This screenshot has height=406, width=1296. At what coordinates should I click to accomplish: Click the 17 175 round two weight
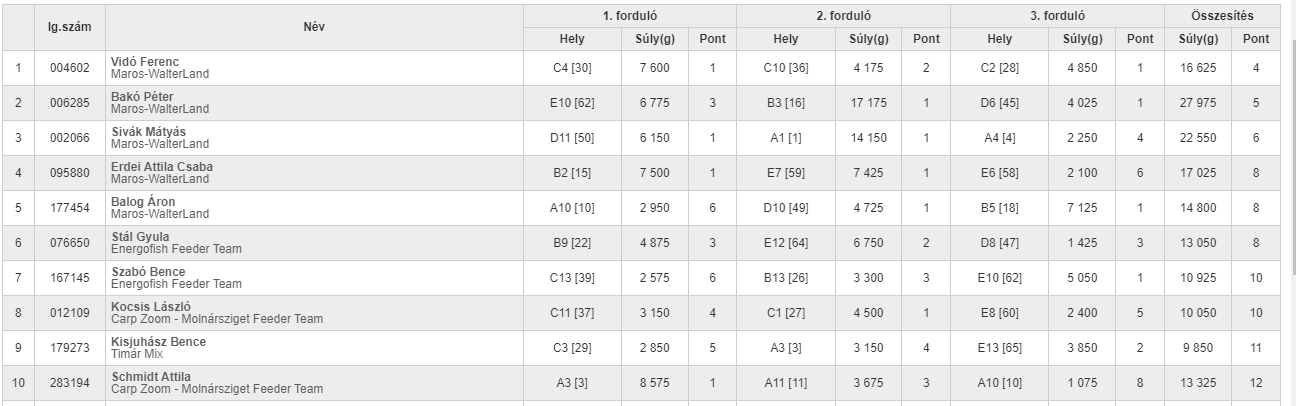pyautogui.click(x=869, y=103)
